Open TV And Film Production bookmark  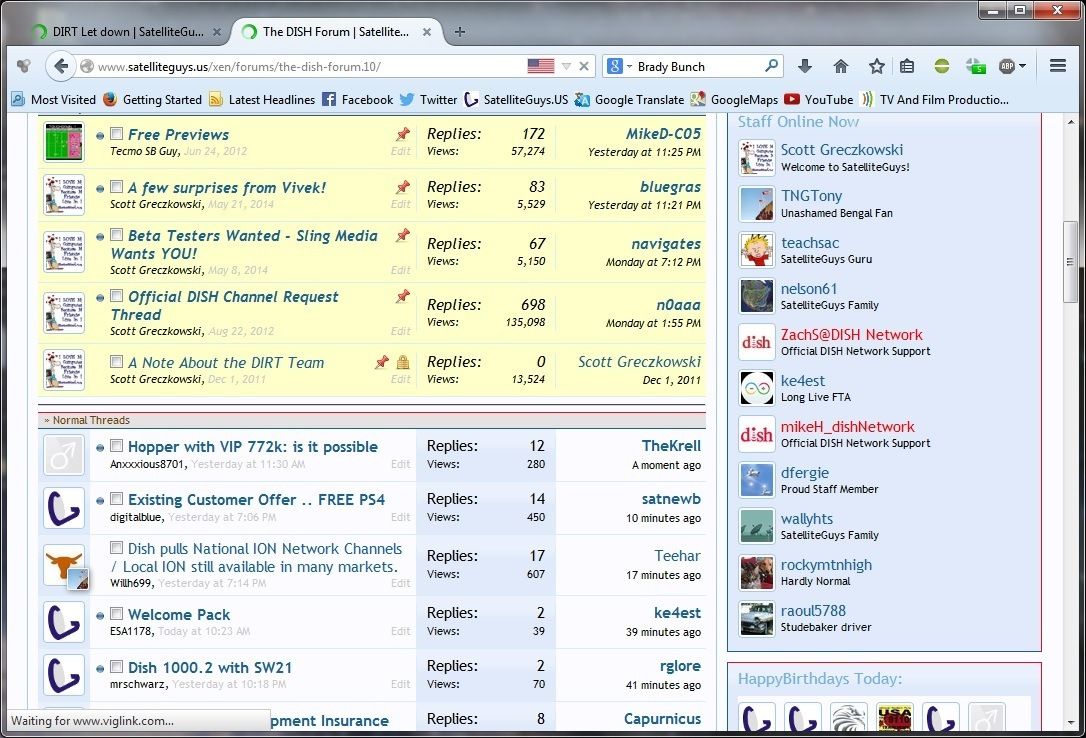click(x=934, y=100)
